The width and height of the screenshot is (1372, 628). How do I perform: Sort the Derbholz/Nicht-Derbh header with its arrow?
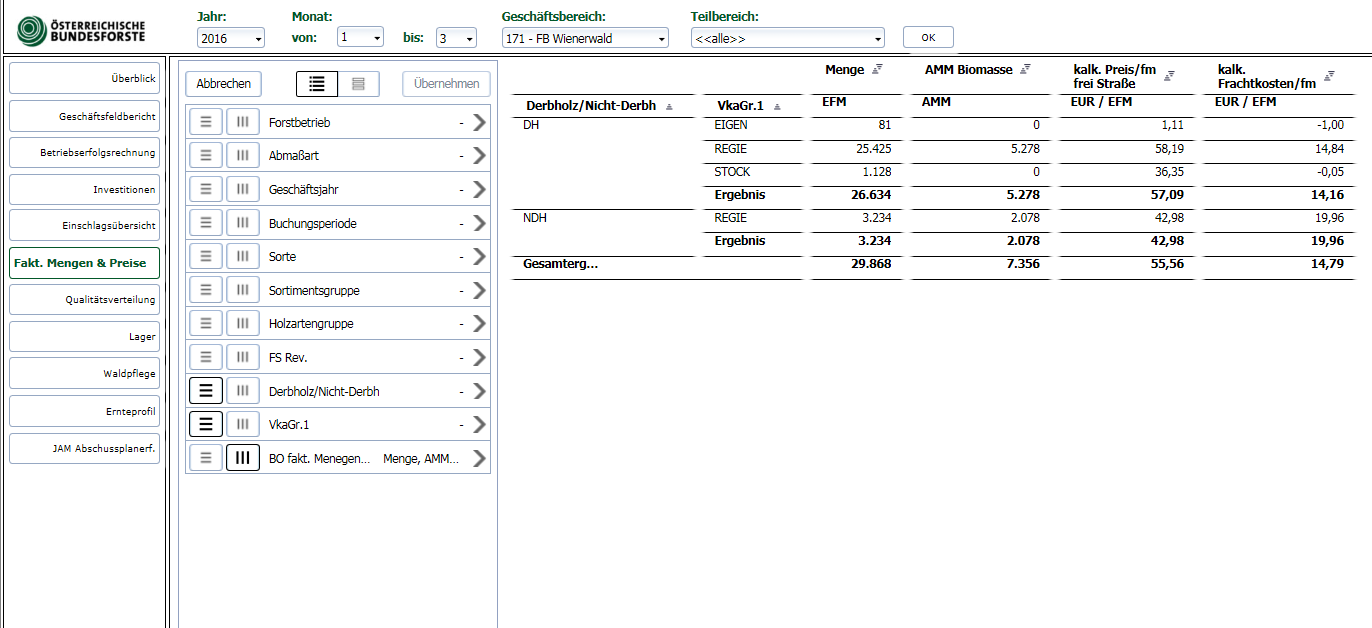(669, 106)
